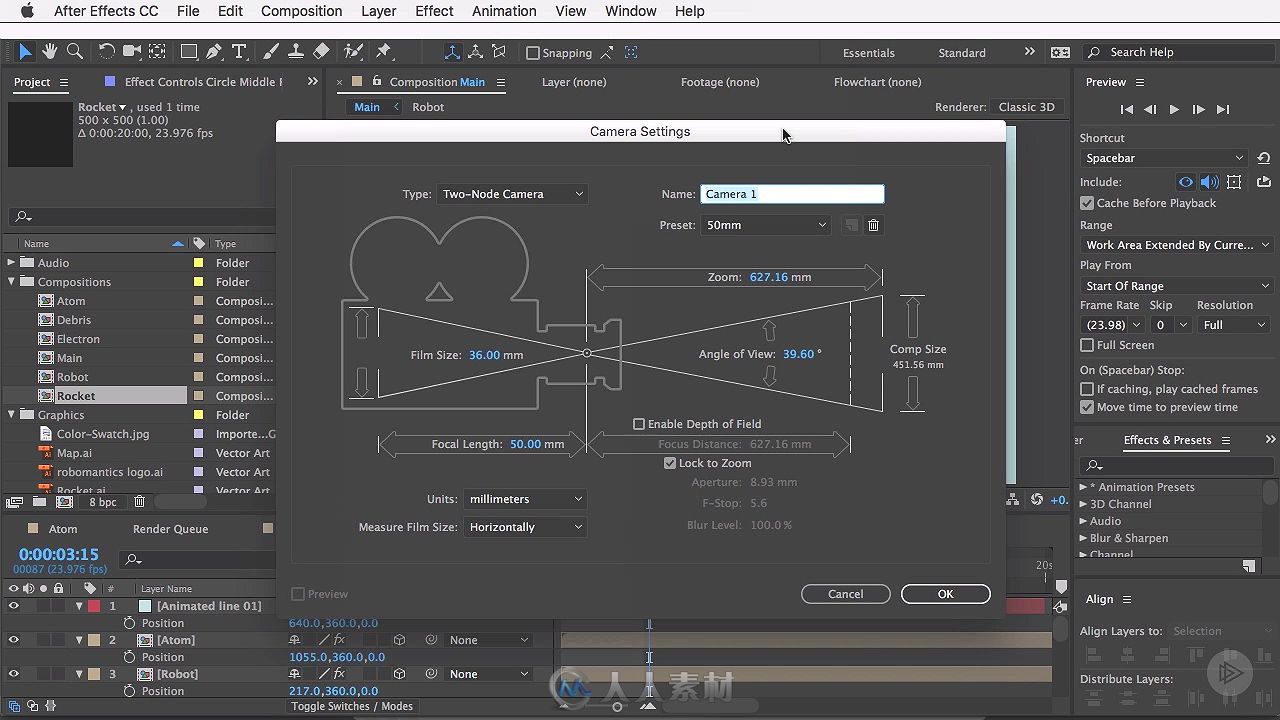Open the Layer menu
Screen dimensions: 1280x720
coord(378,11)
